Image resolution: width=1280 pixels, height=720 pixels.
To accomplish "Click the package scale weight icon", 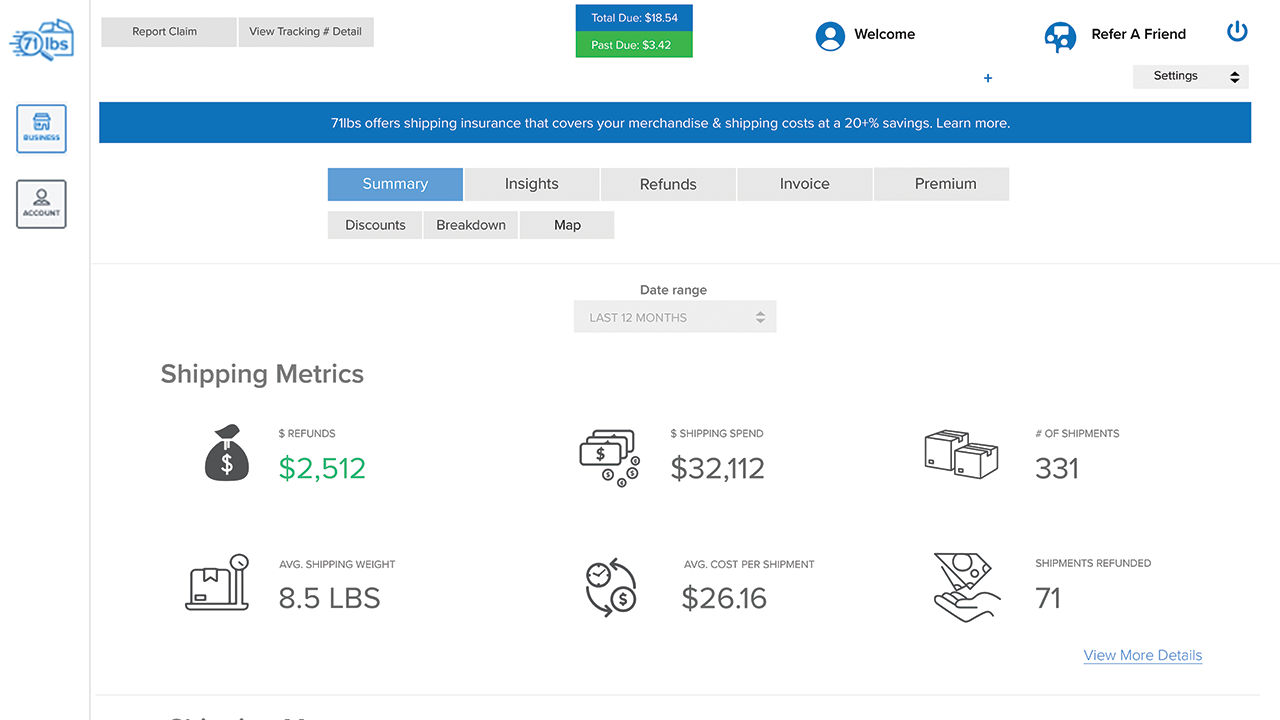I will (x=217, y=582).
